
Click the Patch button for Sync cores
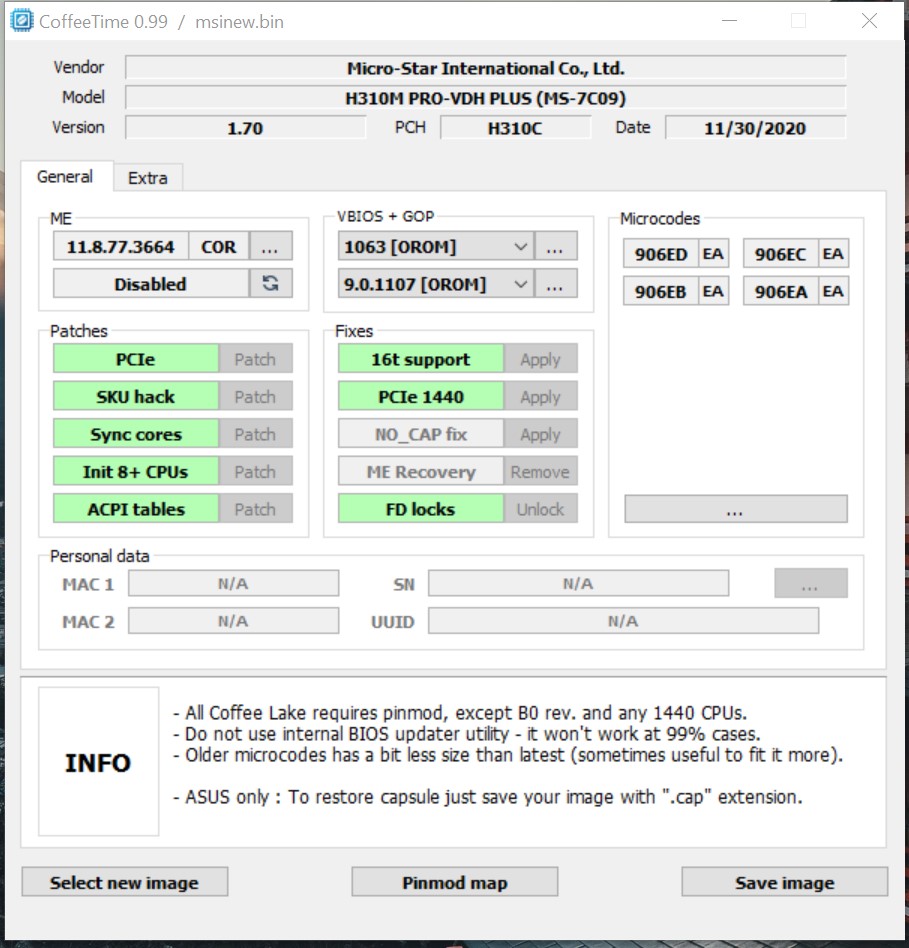pos(255,434)
